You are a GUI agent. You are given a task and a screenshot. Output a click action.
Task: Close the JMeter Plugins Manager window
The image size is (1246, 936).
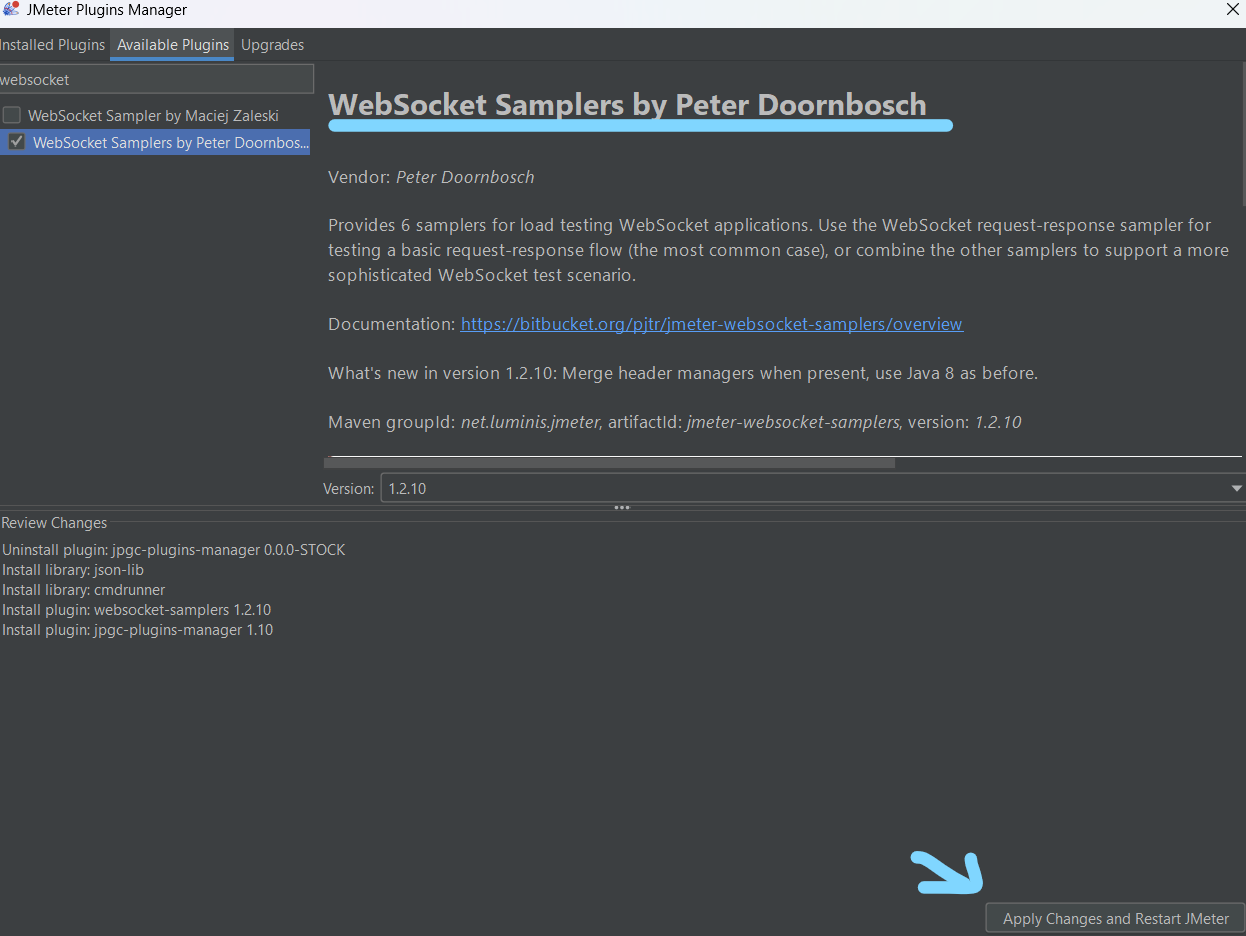point(1232,10)
